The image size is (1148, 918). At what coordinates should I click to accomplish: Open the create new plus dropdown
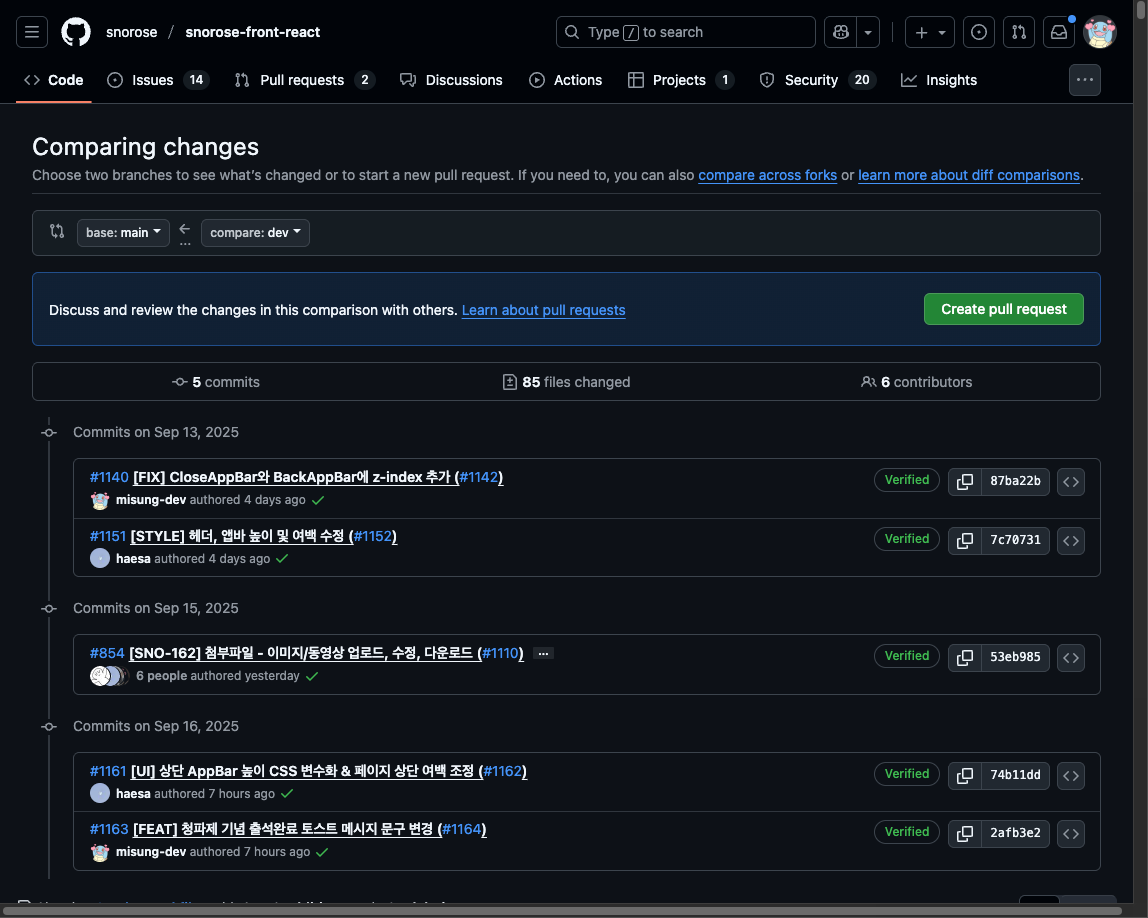[x=930, y=32]
